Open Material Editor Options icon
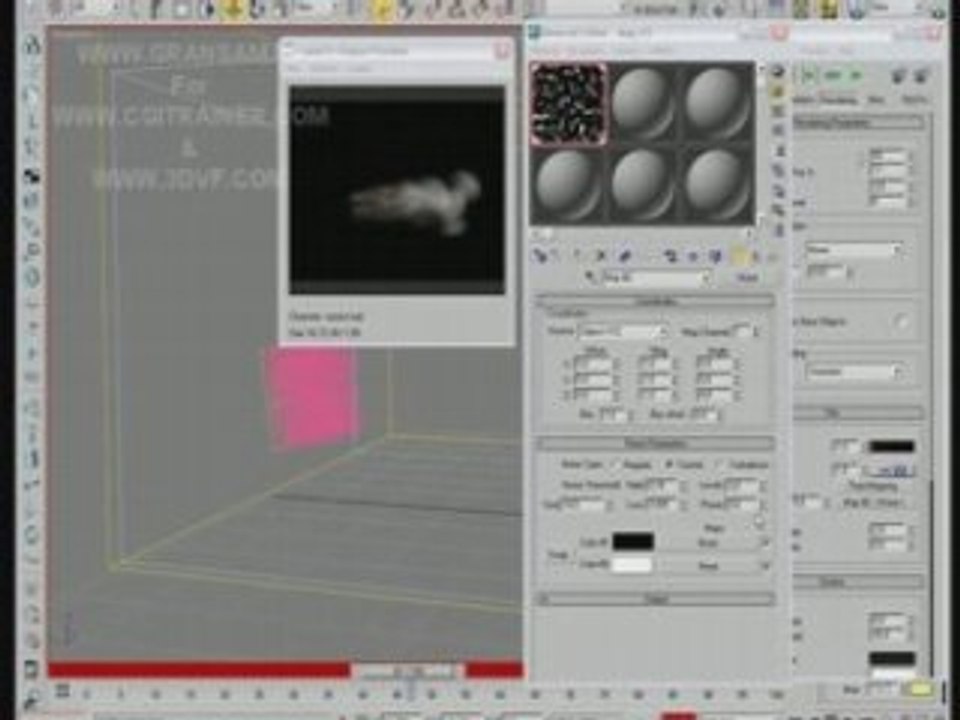This screenshot has width=960, height=720. [778, 190]
